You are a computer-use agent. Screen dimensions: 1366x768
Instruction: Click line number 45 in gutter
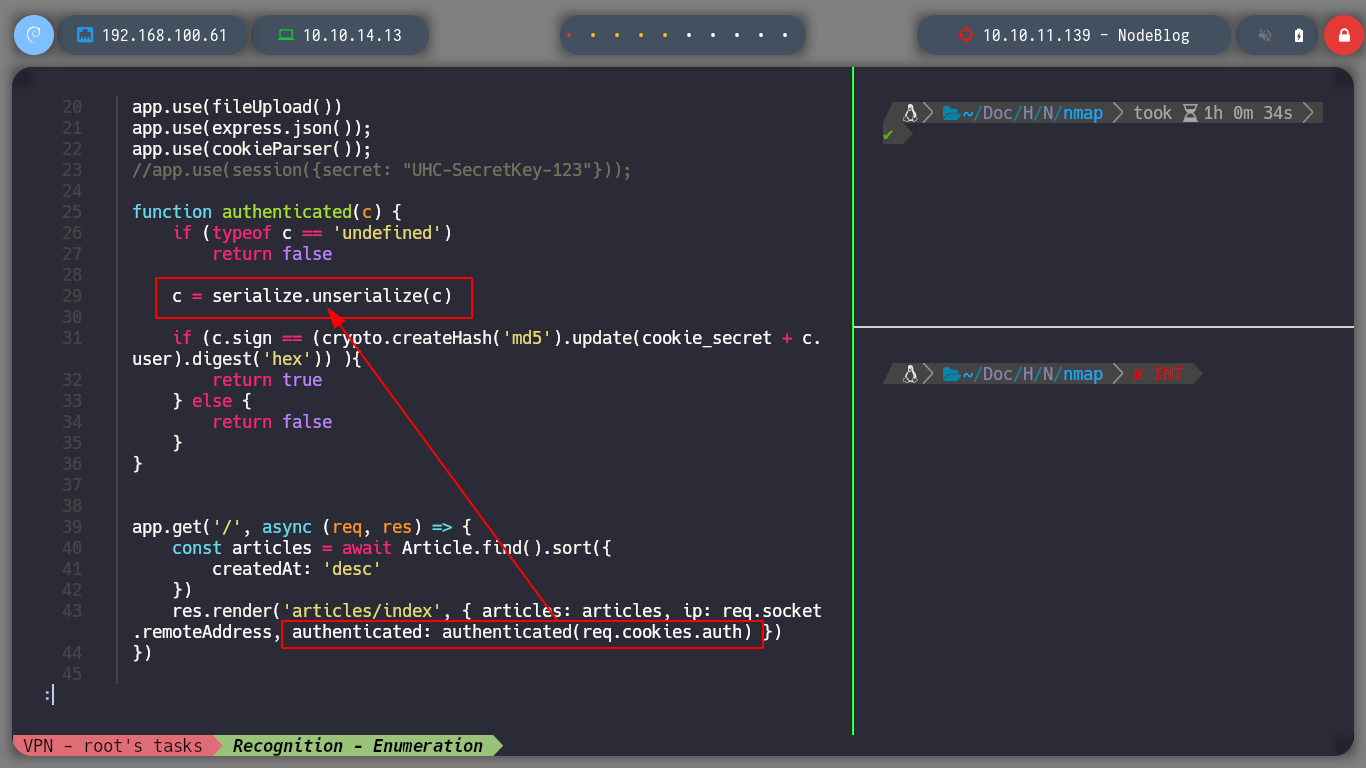(72, 674)
